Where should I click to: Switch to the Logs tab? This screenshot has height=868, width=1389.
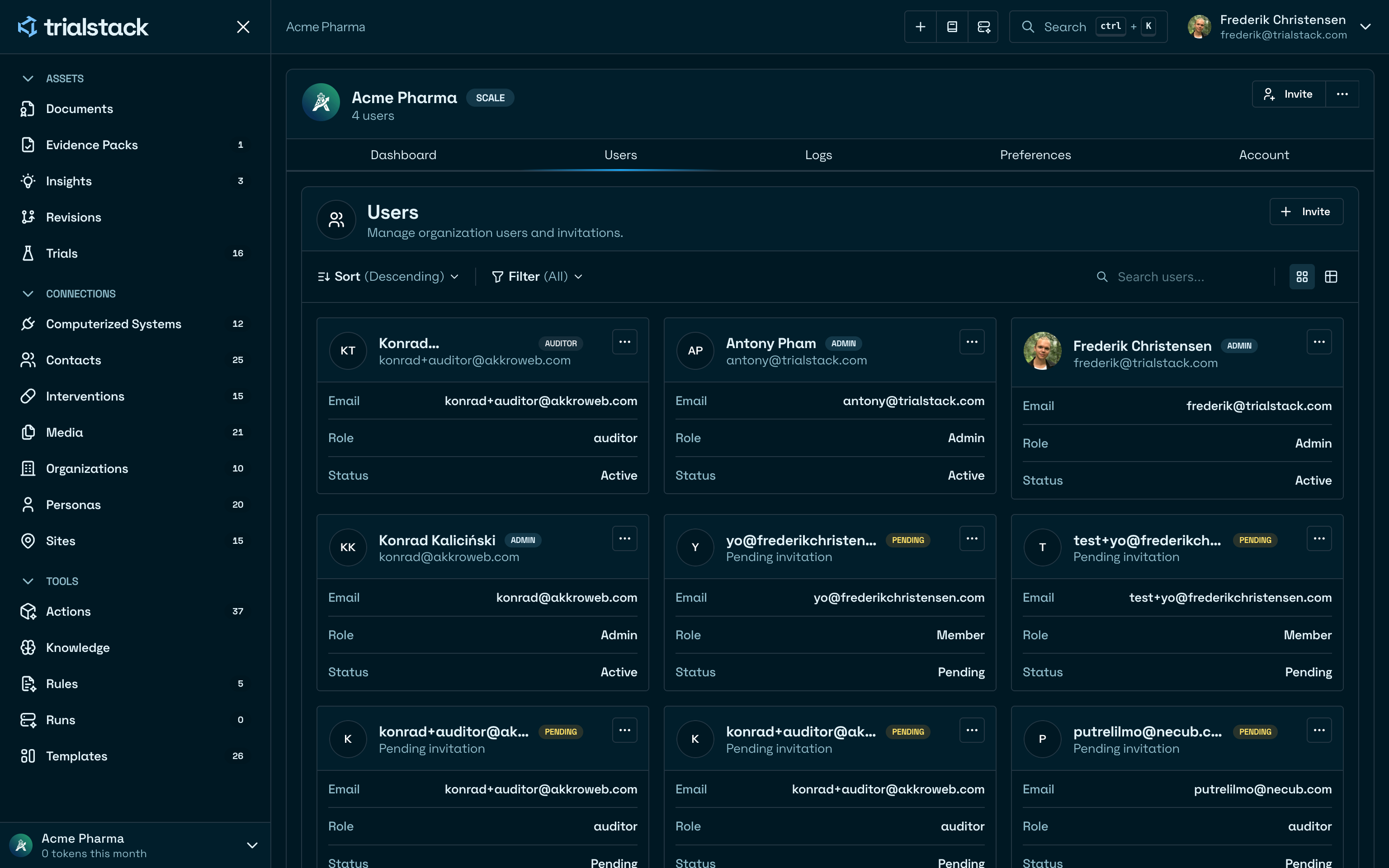[x=818, y=155]
